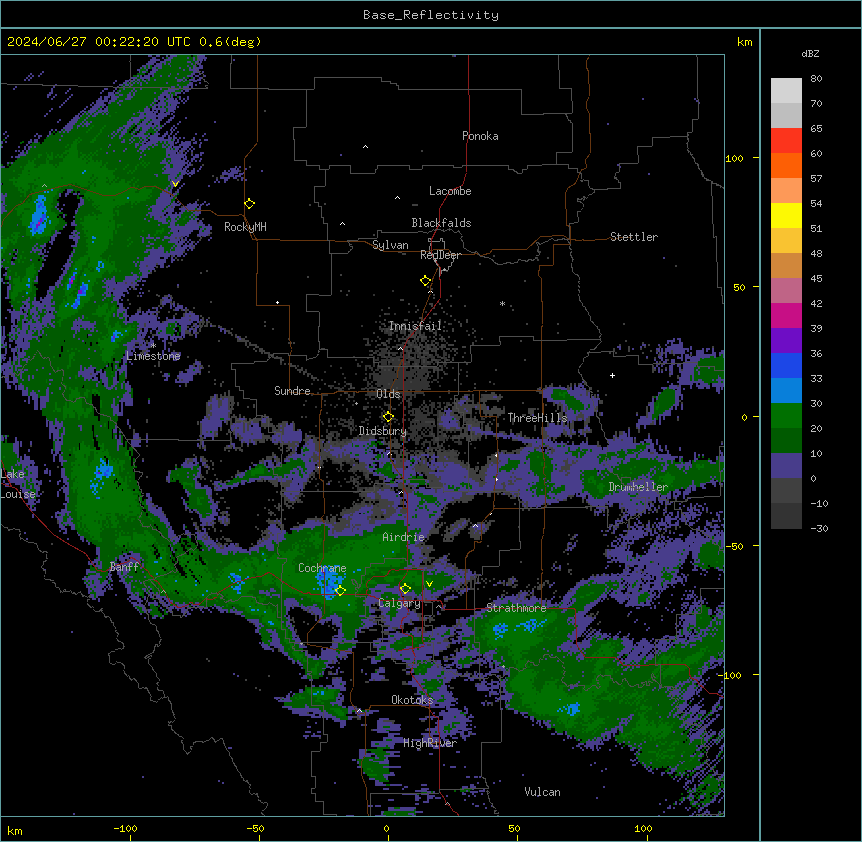Click the Cochrane label

tap(322, 568)
